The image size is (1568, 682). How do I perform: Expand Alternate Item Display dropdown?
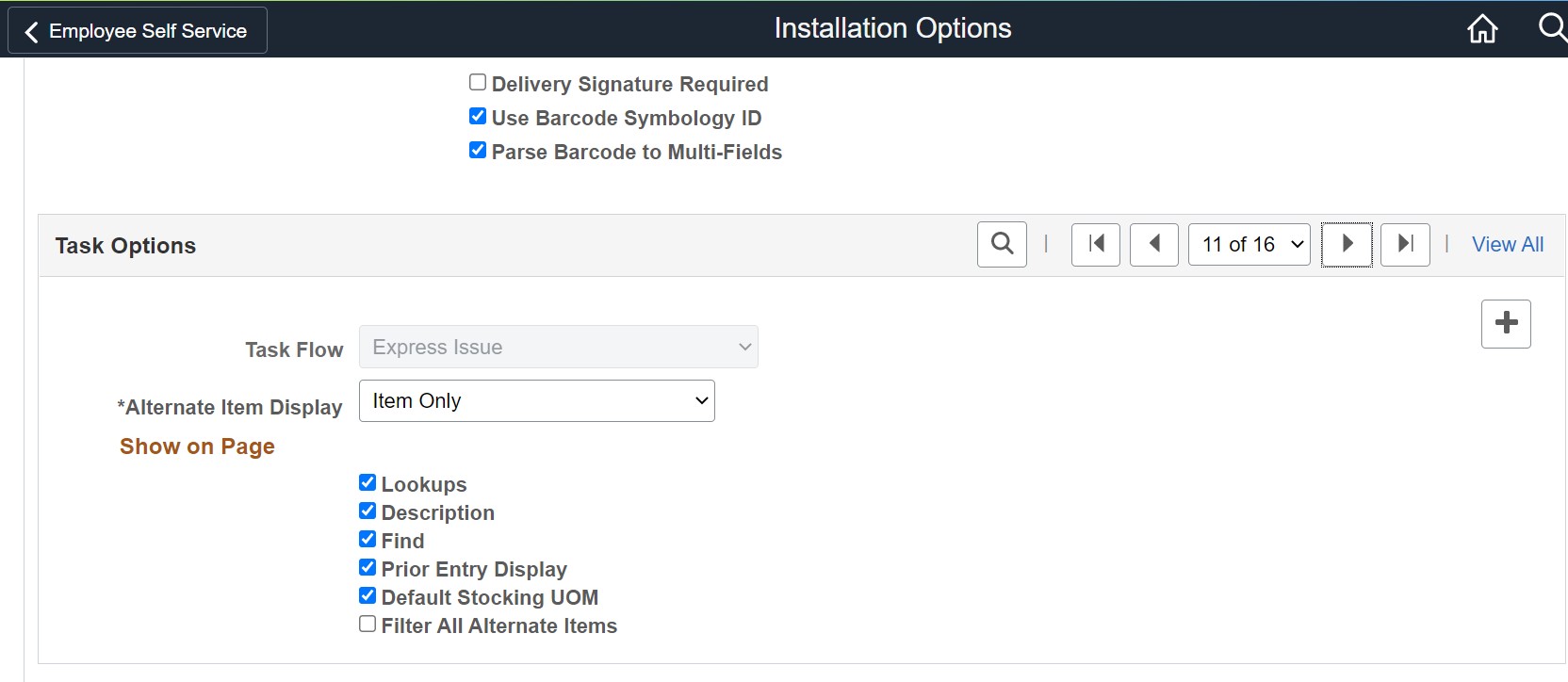click(x=536, y=401)
